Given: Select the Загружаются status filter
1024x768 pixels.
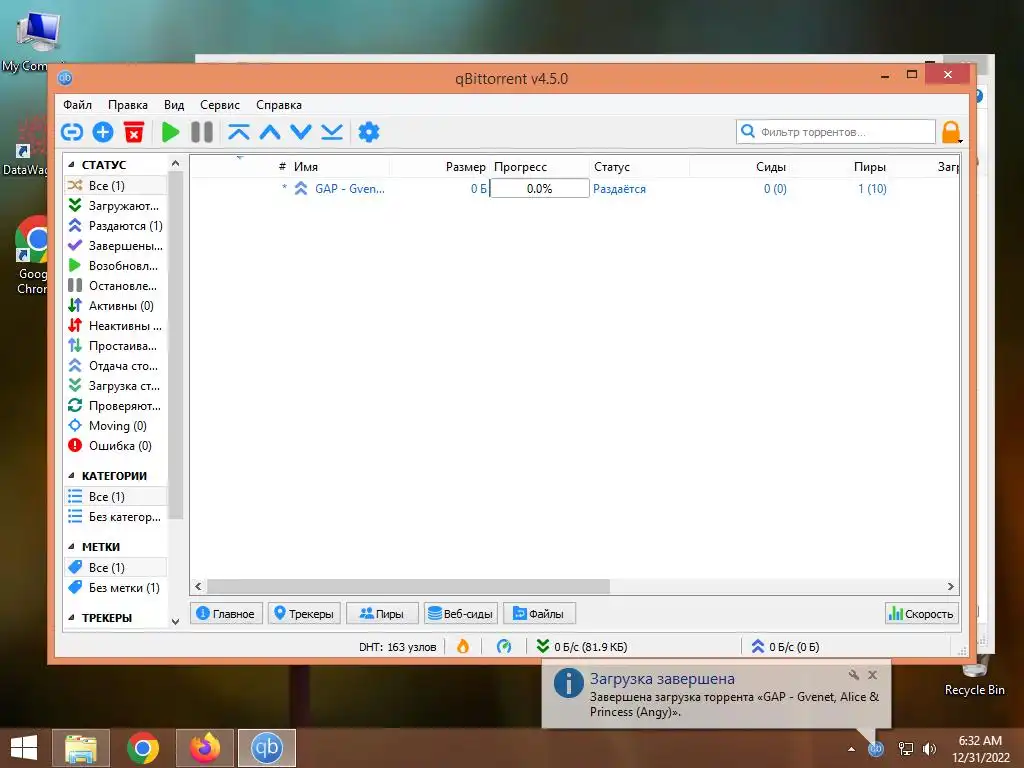Looking at the screenshot, I should tap(116, 206).
